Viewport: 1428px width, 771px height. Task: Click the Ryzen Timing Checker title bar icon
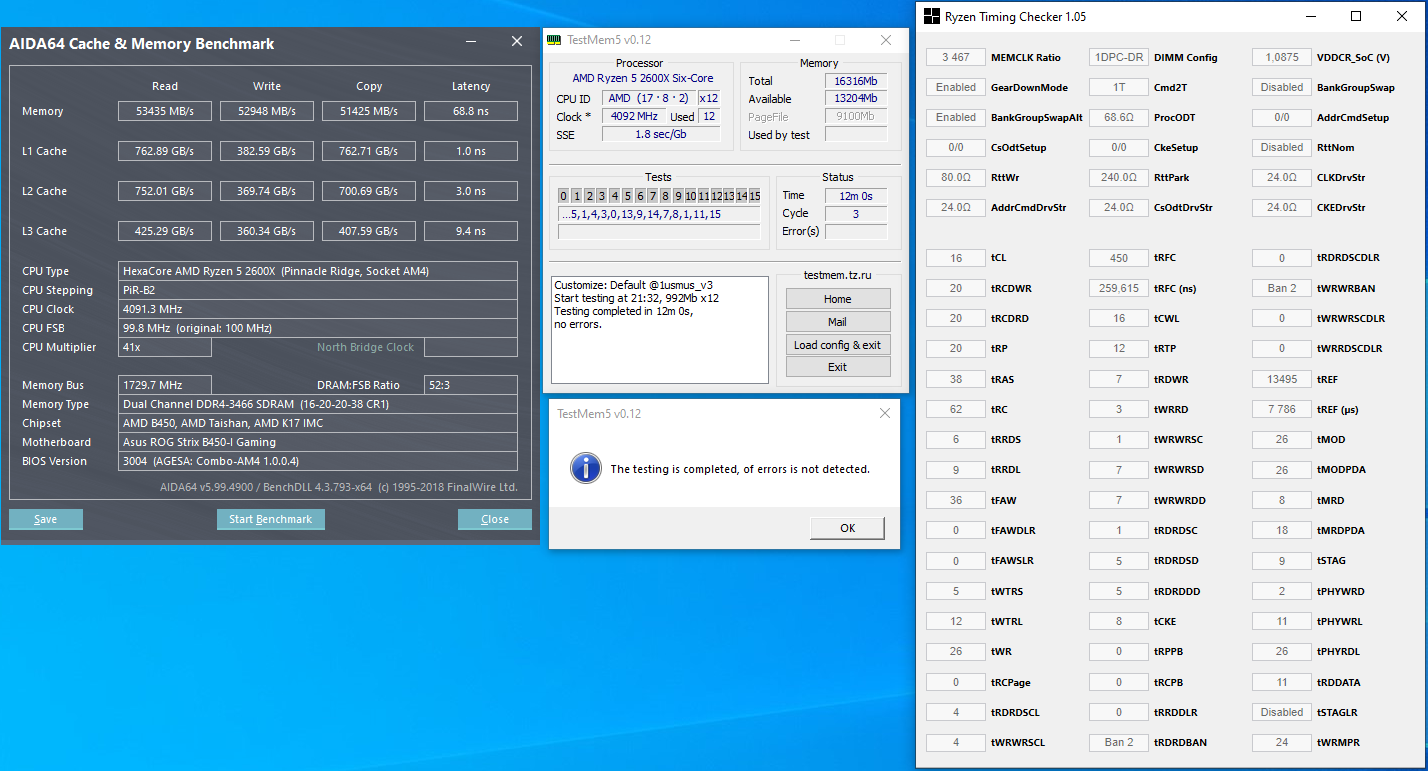point(931,16)
